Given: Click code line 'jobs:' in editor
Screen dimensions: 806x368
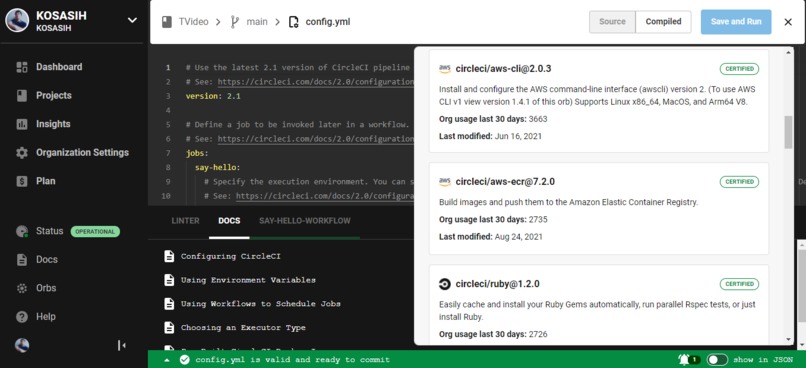Looking at the screenshot, I should [x=197, y=153].
